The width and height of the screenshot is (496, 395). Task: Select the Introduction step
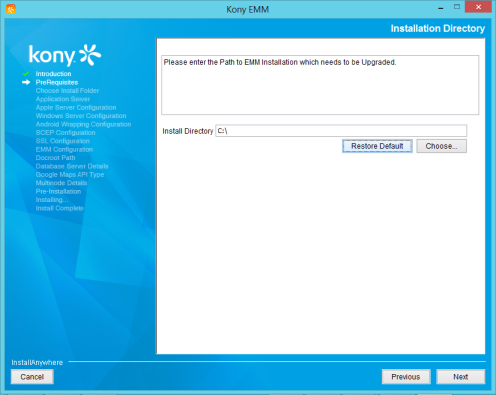[x=53, y=74]
